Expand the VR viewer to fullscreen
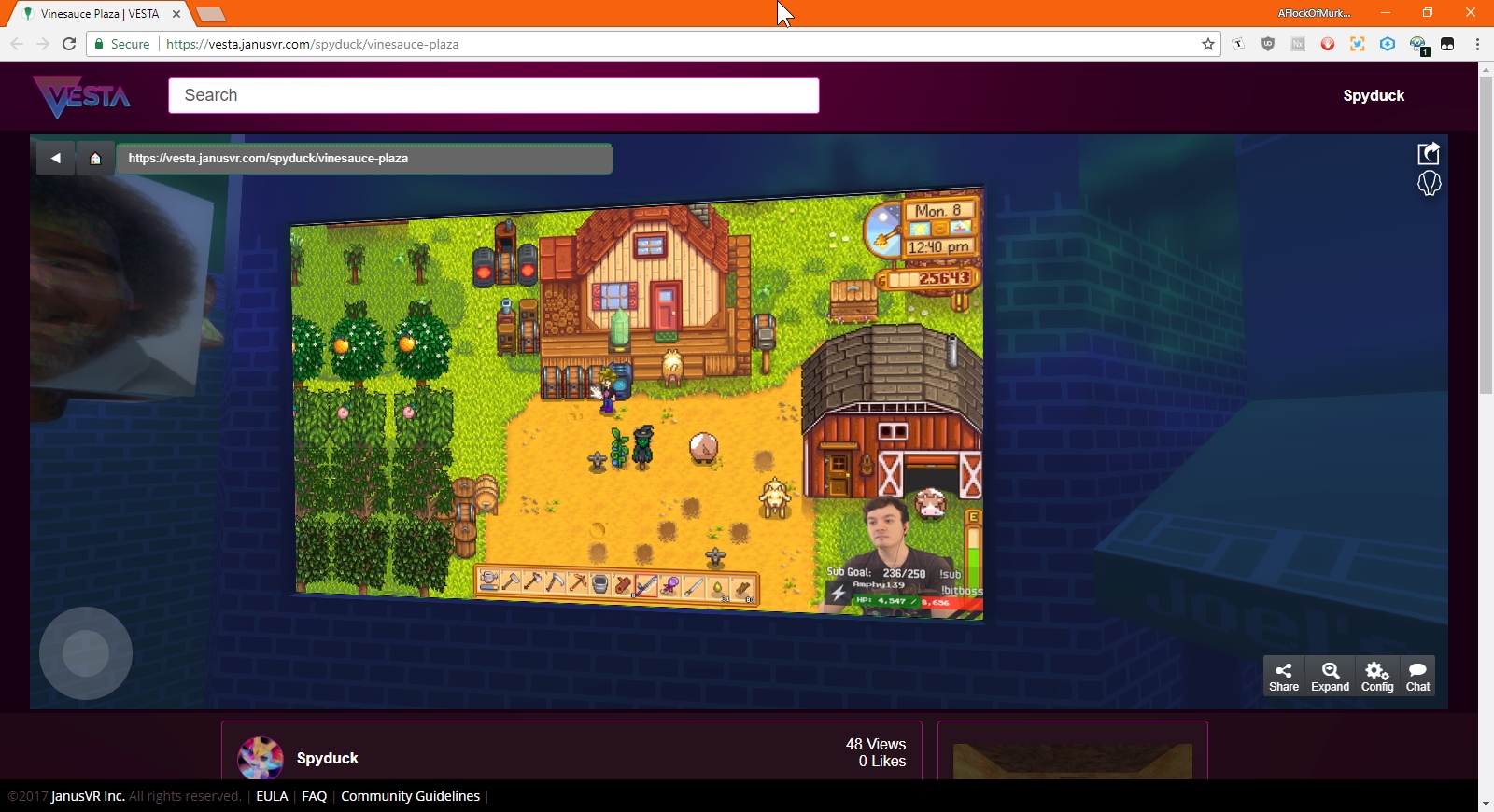Viewport: 1494px width, 812px height. (x=1330, y=677)
